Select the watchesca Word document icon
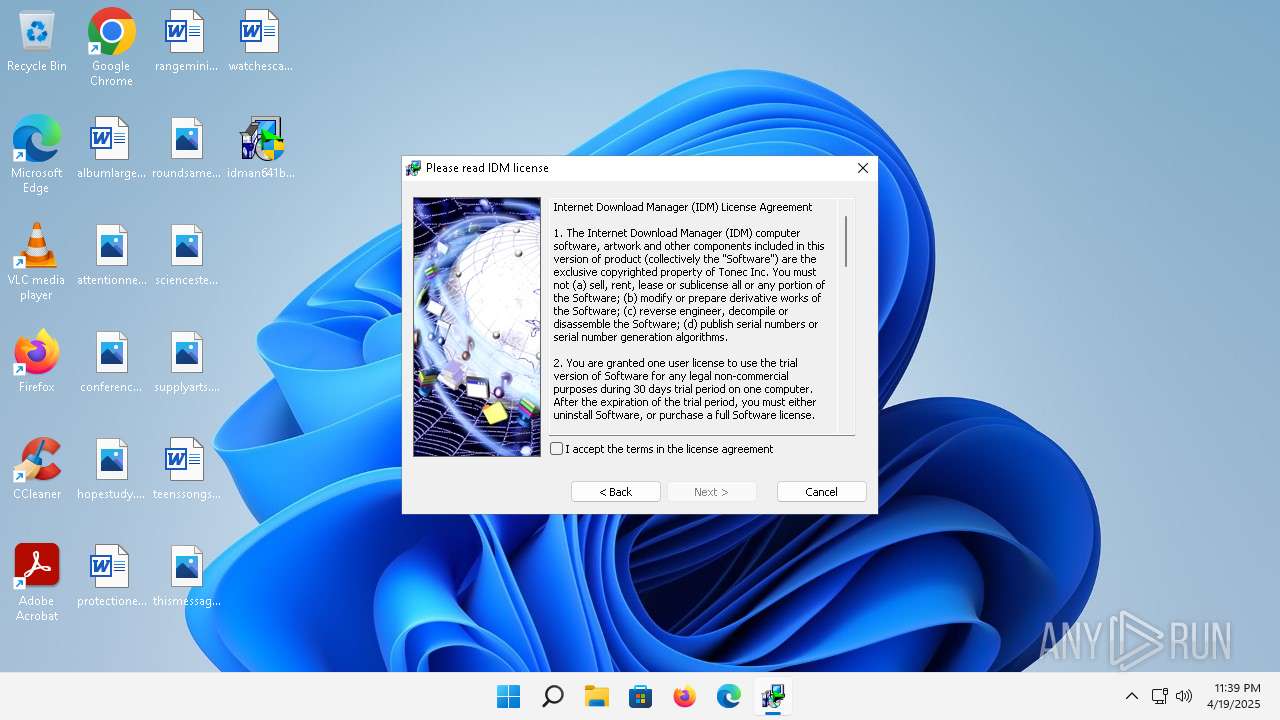Screen dimensions: 1280x720 pyautogui.click(x=260, y=42)
